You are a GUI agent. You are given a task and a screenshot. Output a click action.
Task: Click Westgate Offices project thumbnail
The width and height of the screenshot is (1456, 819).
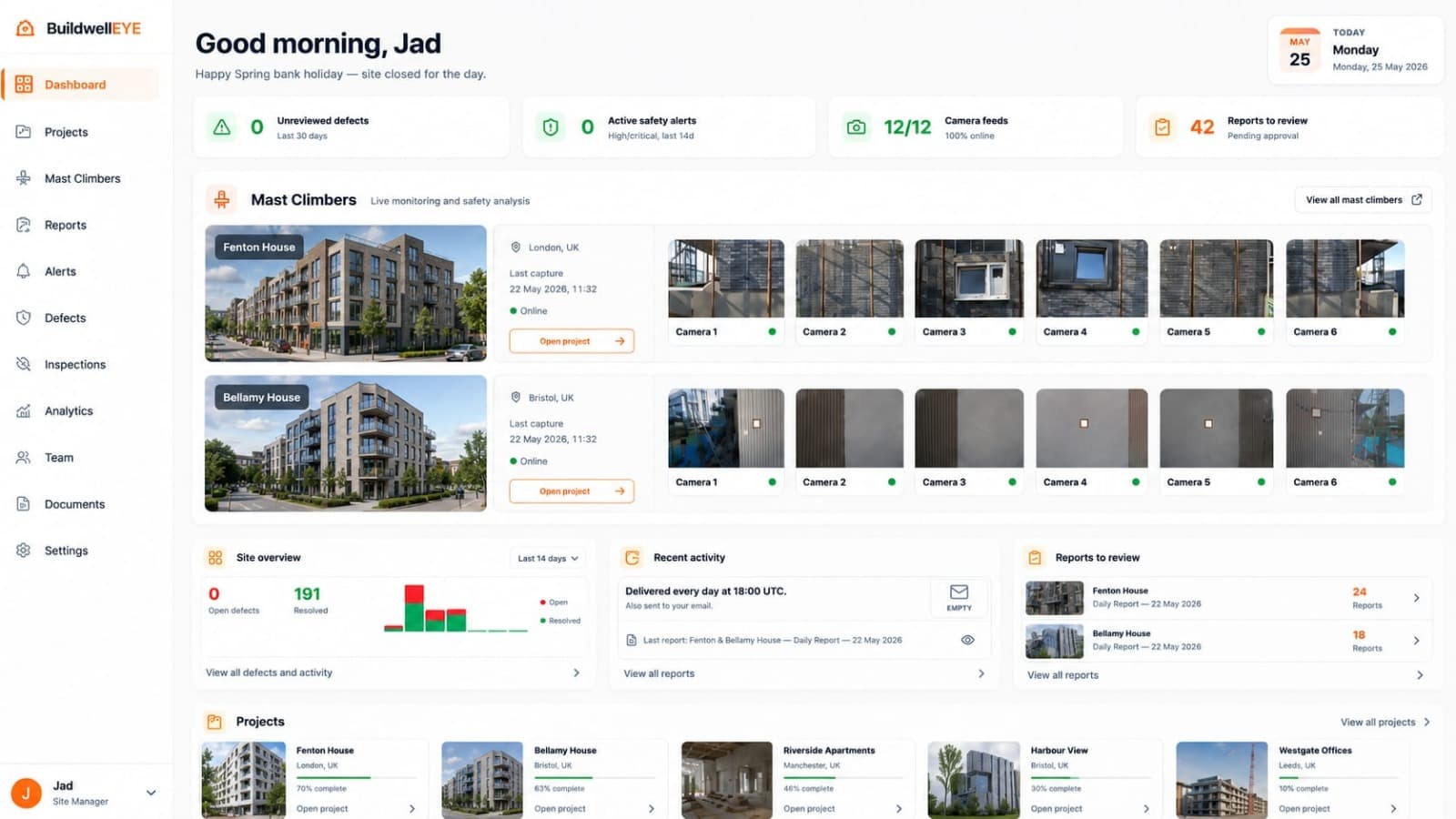pos(1221,780)
